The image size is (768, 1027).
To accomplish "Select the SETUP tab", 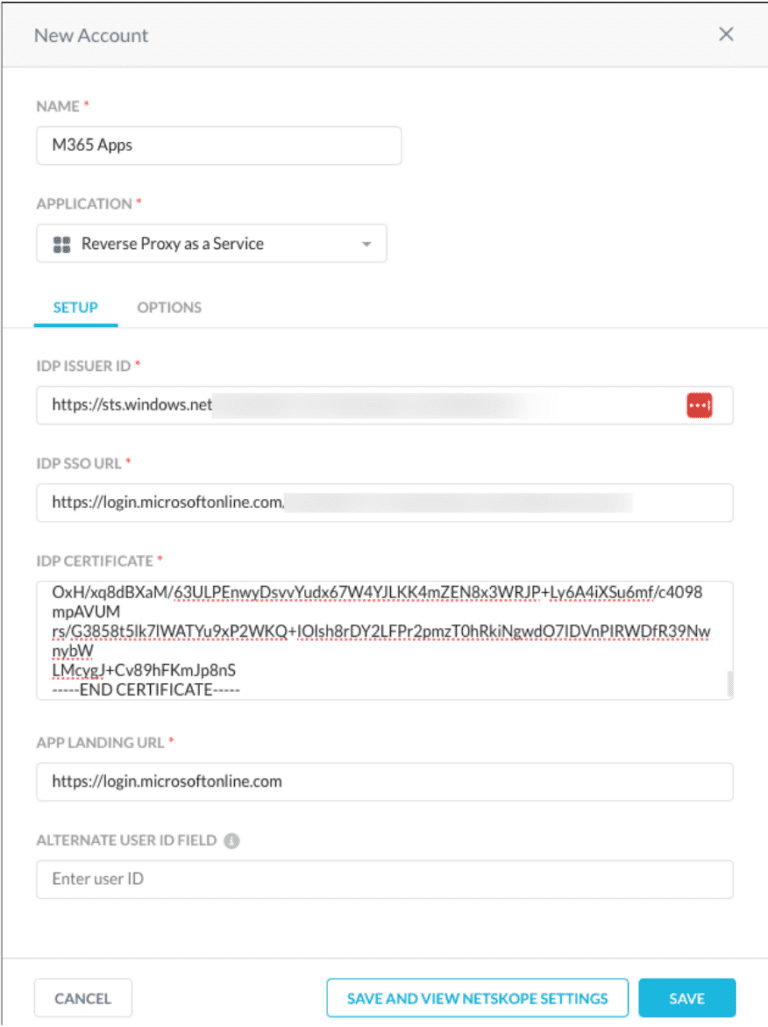I will pos(75,307).
